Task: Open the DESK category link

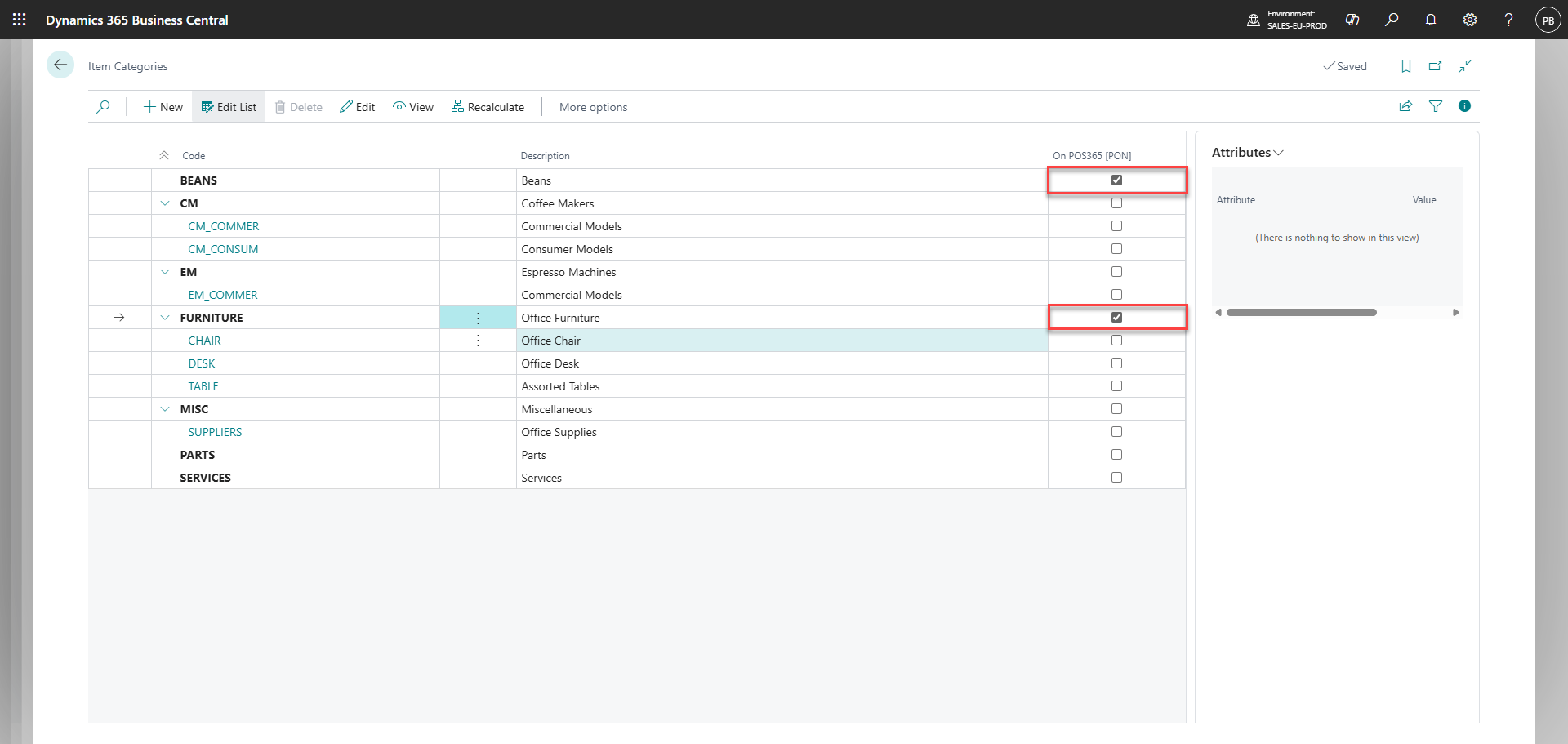Action: click(x=202, y=363)
